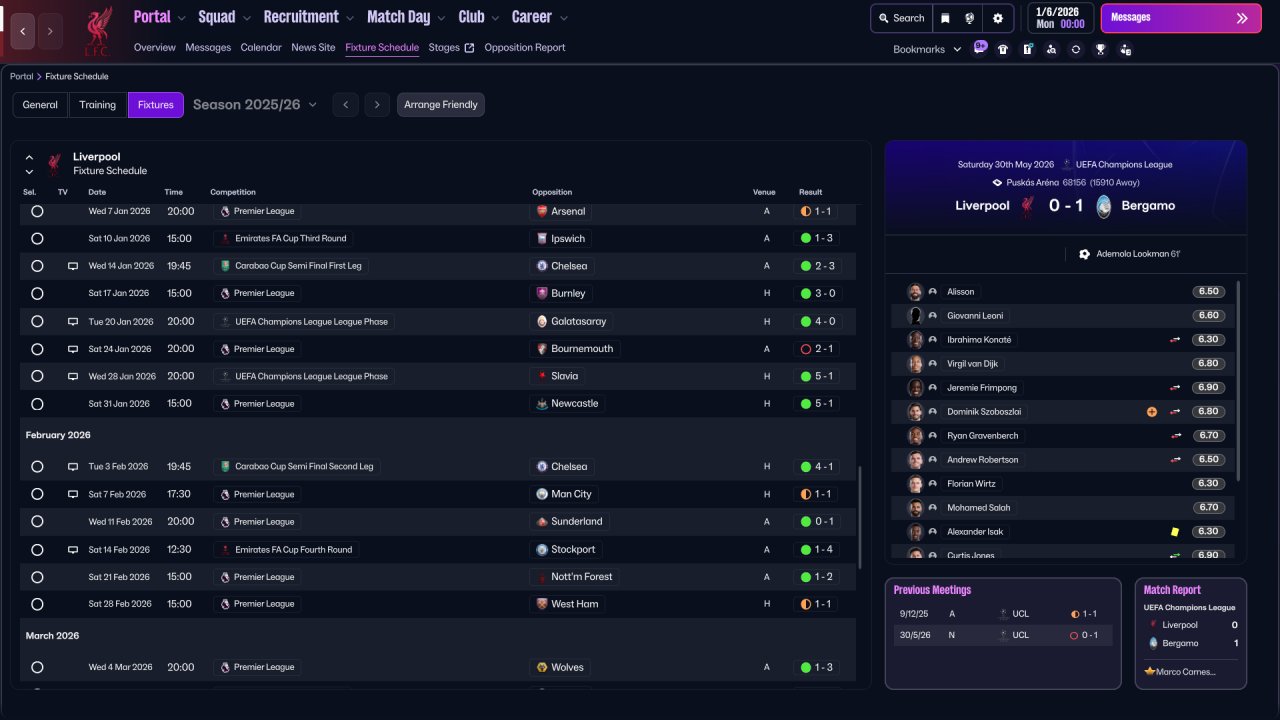Viewport: 1280px width, 720px height.
Task: Open the globe world icon in top bar
Action: pyautogui.click(x=970, y=18)
